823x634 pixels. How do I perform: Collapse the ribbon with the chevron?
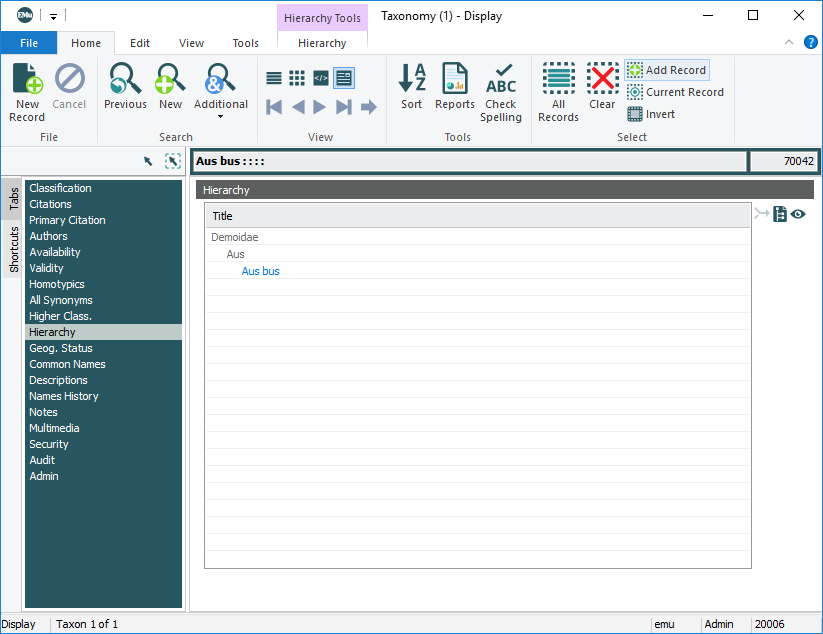(789, 43)
